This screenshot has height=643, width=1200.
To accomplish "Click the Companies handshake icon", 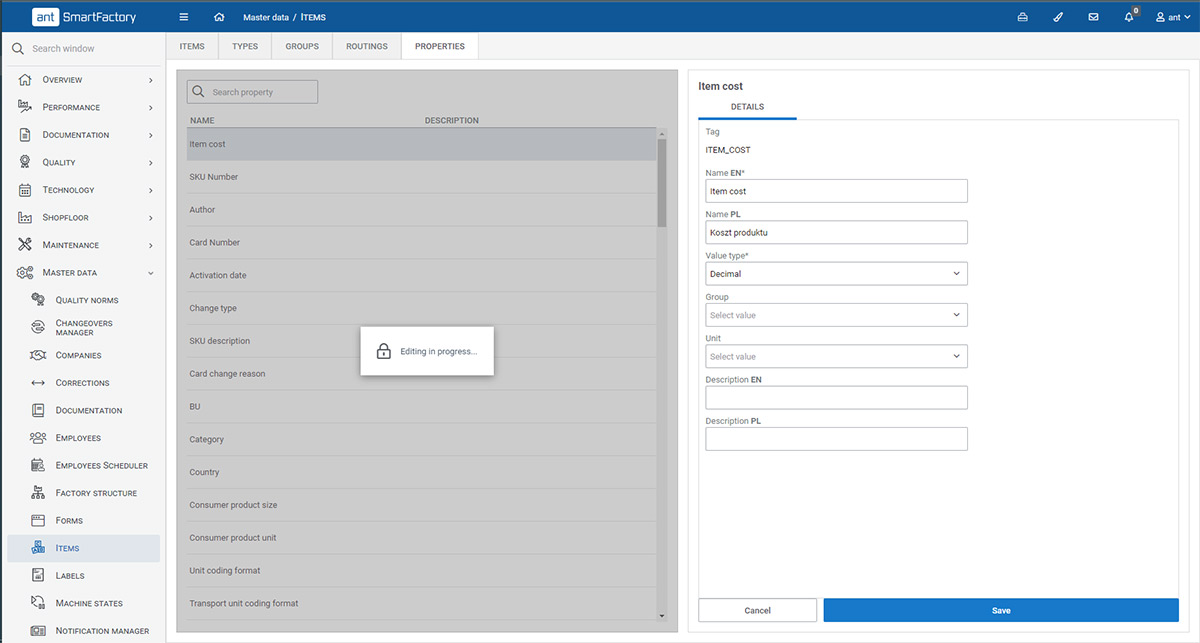I will point(38,355).
